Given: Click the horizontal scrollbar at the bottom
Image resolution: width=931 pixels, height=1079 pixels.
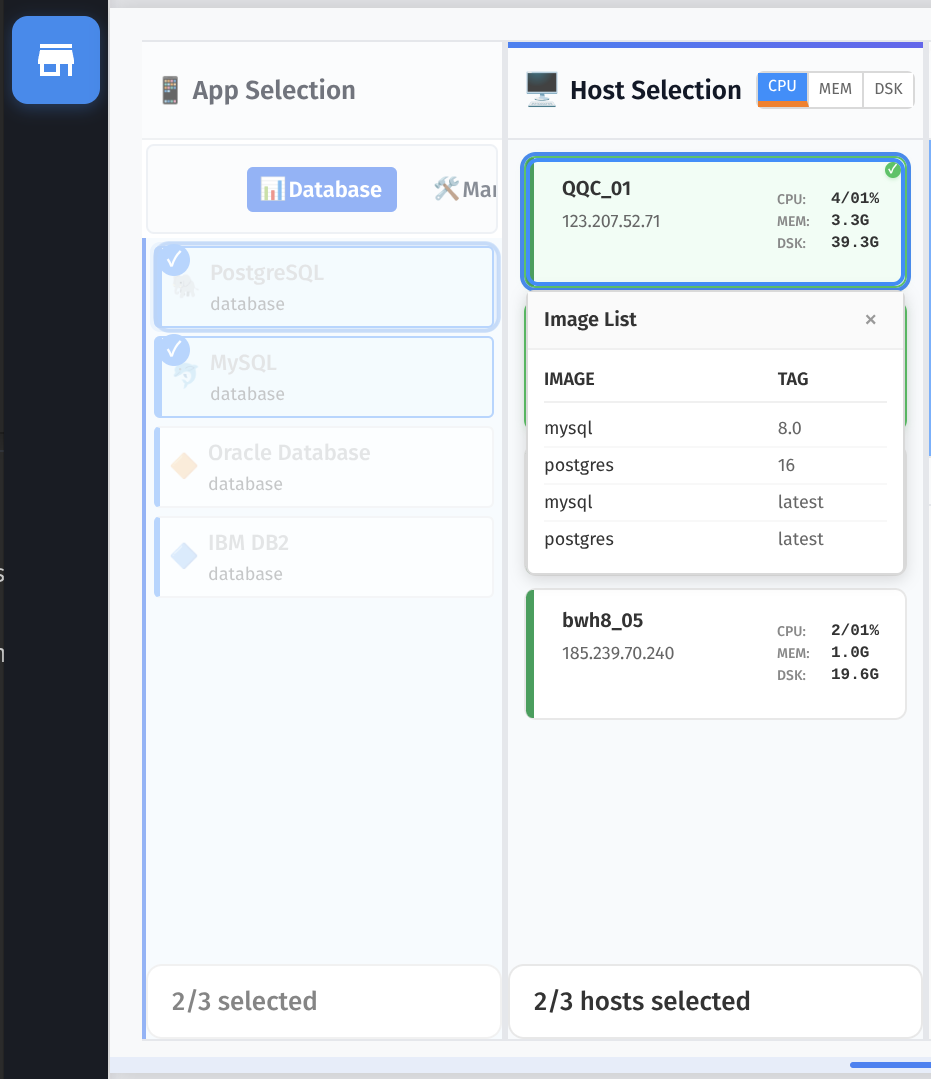Looking at the screenshot, I should [888, 1065].
